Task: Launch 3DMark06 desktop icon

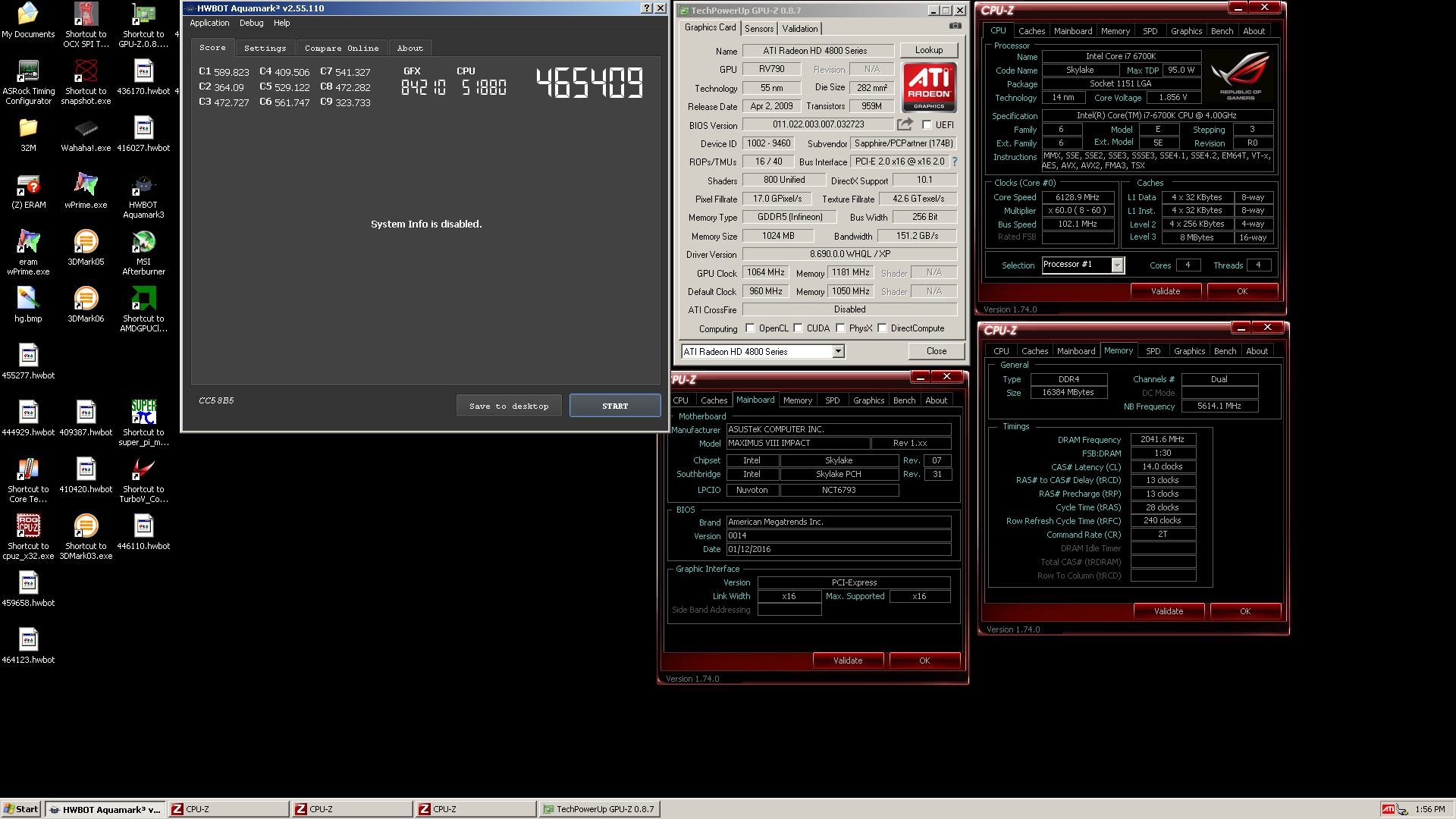Action: 86,305
